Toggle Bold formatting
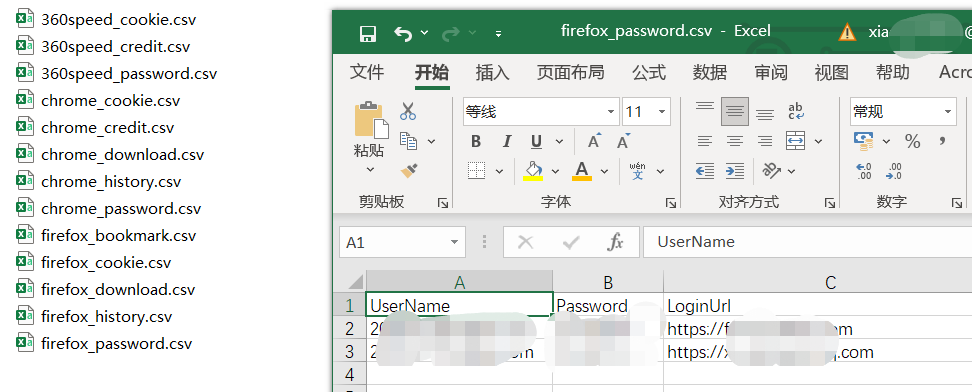The height and width of the screenshot is (392, 972). (476, 141)
